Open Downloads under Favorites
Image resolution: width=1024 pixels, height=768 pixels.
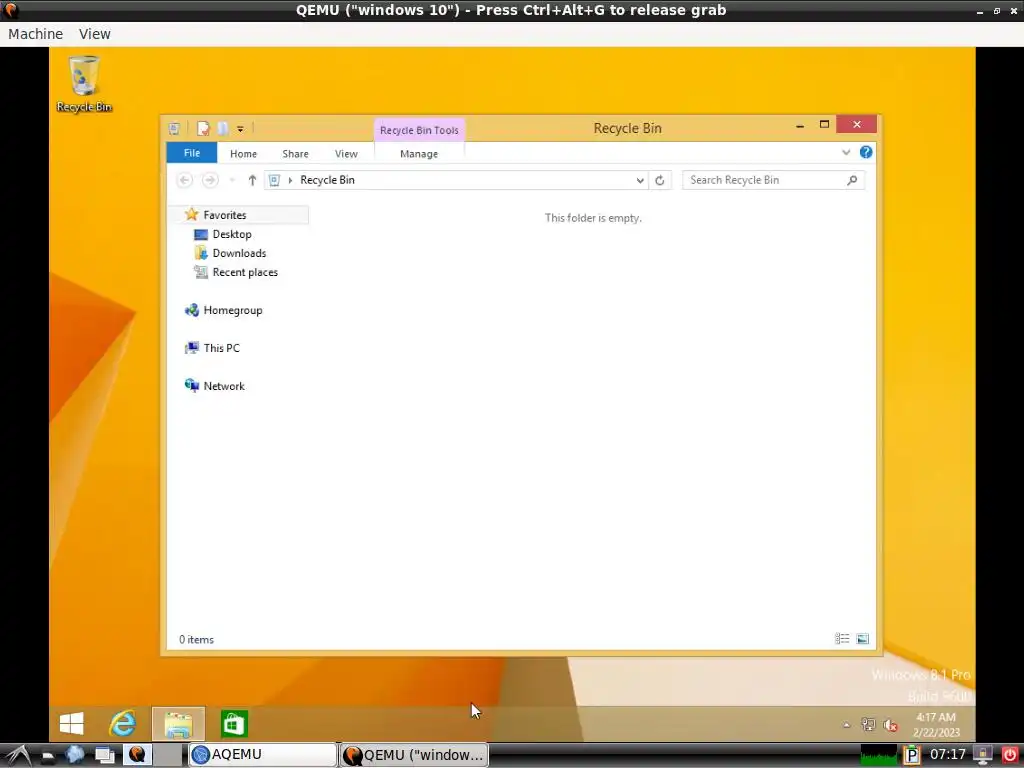[239, 253]
